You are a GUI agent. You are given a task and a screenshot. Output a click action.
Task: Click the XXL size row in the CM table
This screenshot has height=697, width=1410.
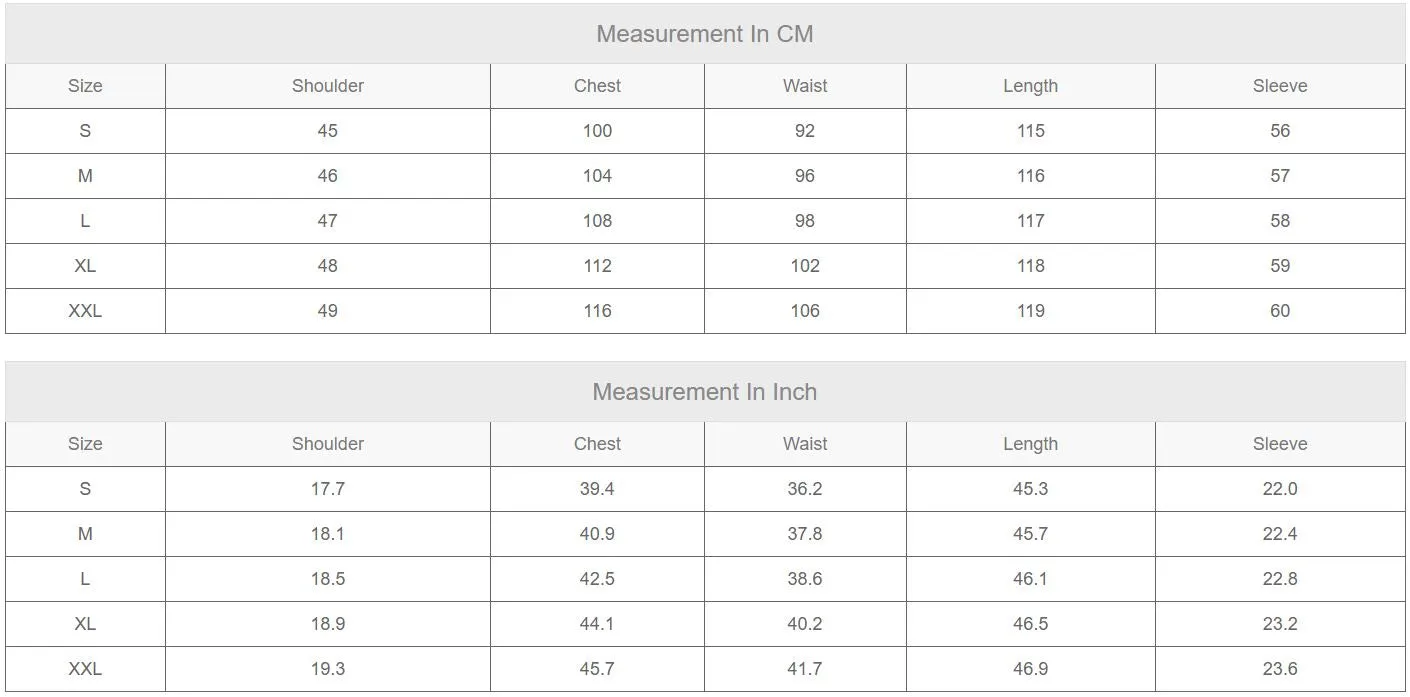pos(705,311)
